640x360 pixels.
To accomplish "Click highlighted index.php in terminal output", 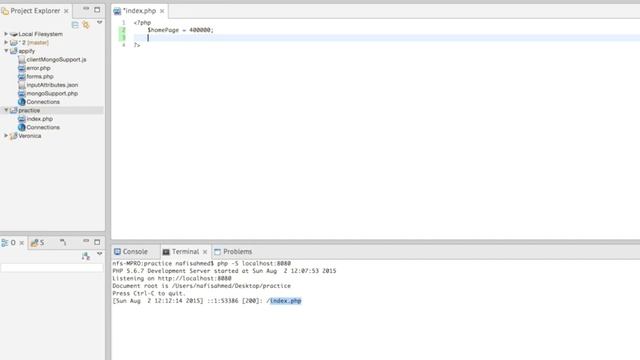I will click(286, 301).
